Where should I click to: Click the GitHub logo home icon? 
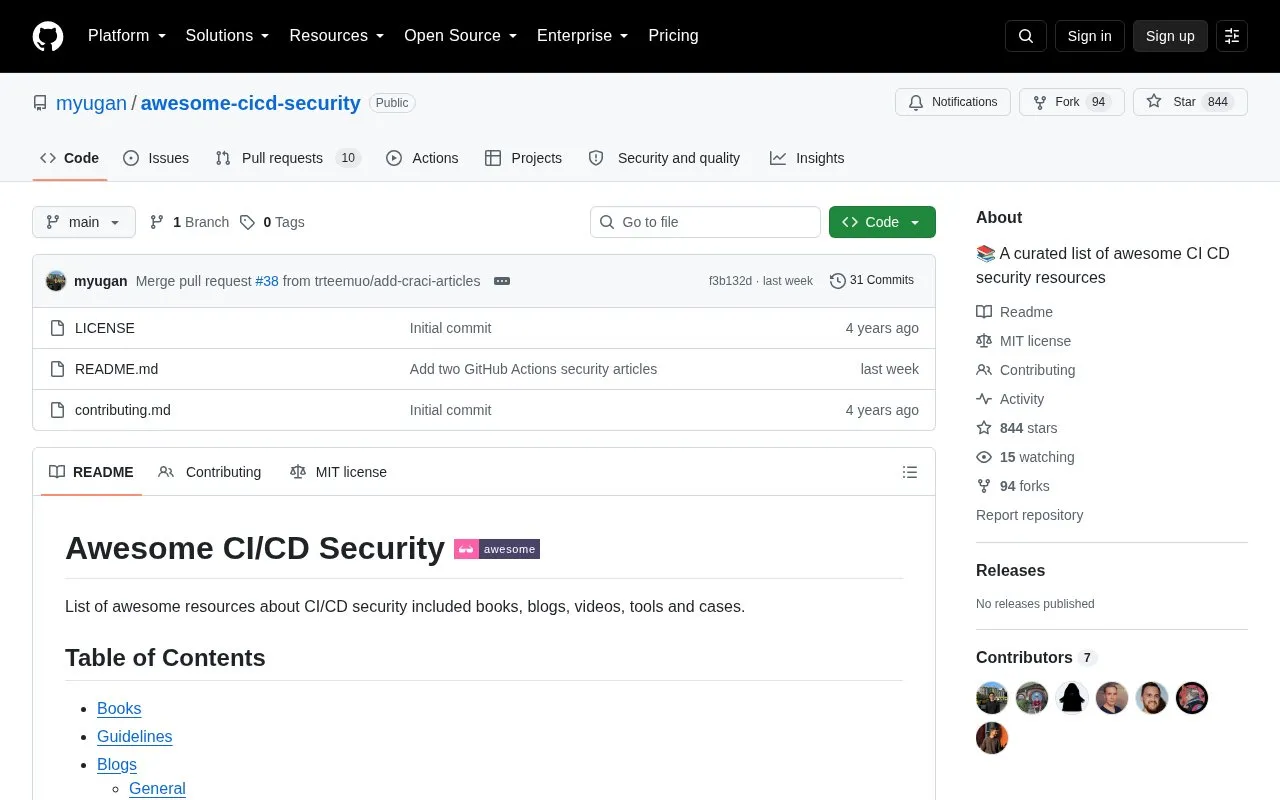[48, 36]
